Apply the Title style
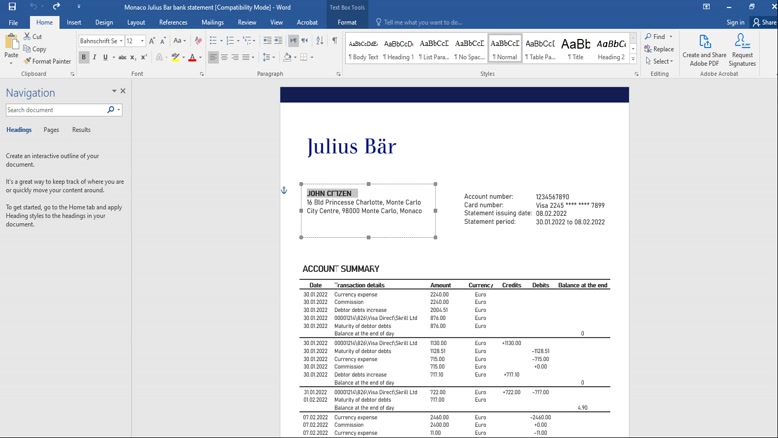 pyautogui.click(x=576, y=49)
